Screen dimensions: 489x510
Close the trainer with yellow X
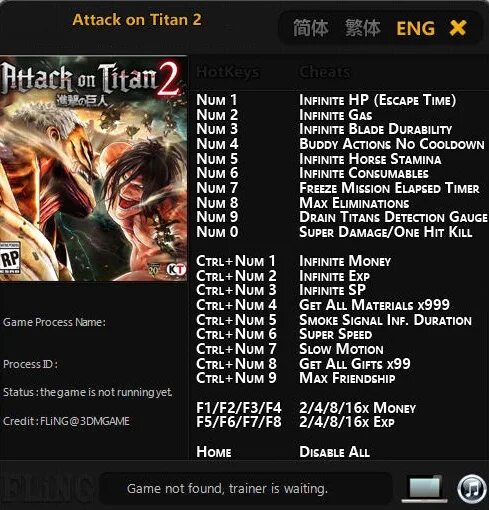click(458, 28)
